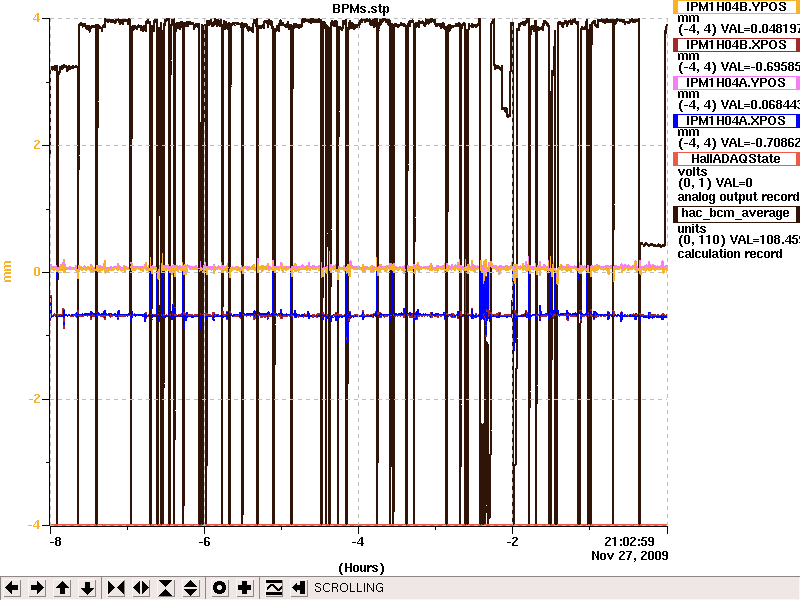The image size is (800, 600).
Task: Click the x-axis -4 tick label below the chart
Action: pos(358,542)
